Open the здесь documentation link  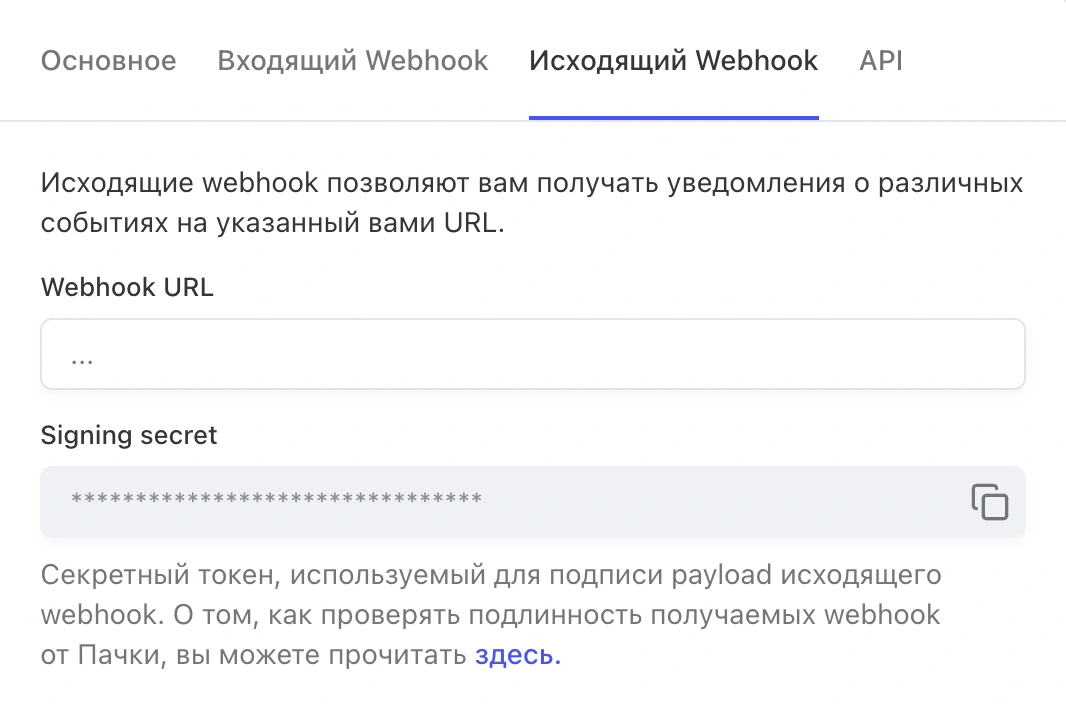(x=517, y=656)
